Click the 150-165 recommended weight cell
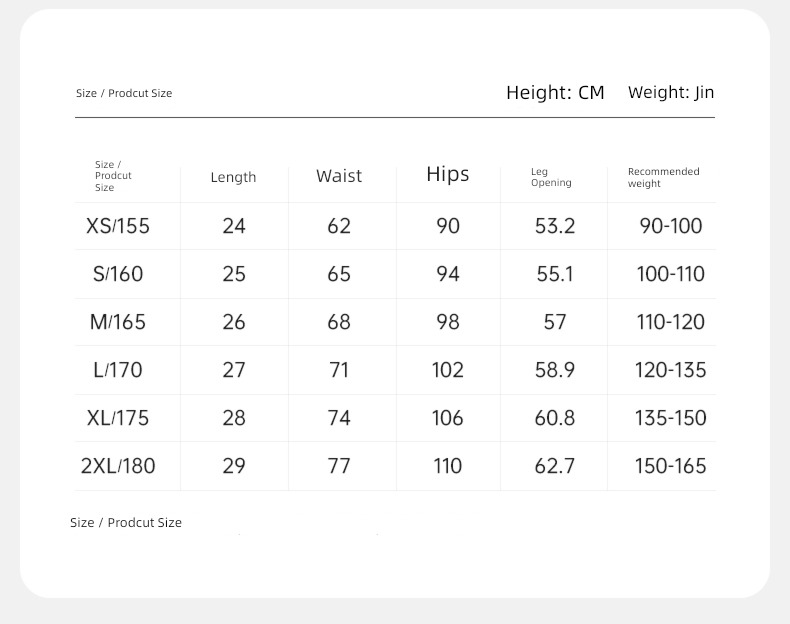 [671, 466]
